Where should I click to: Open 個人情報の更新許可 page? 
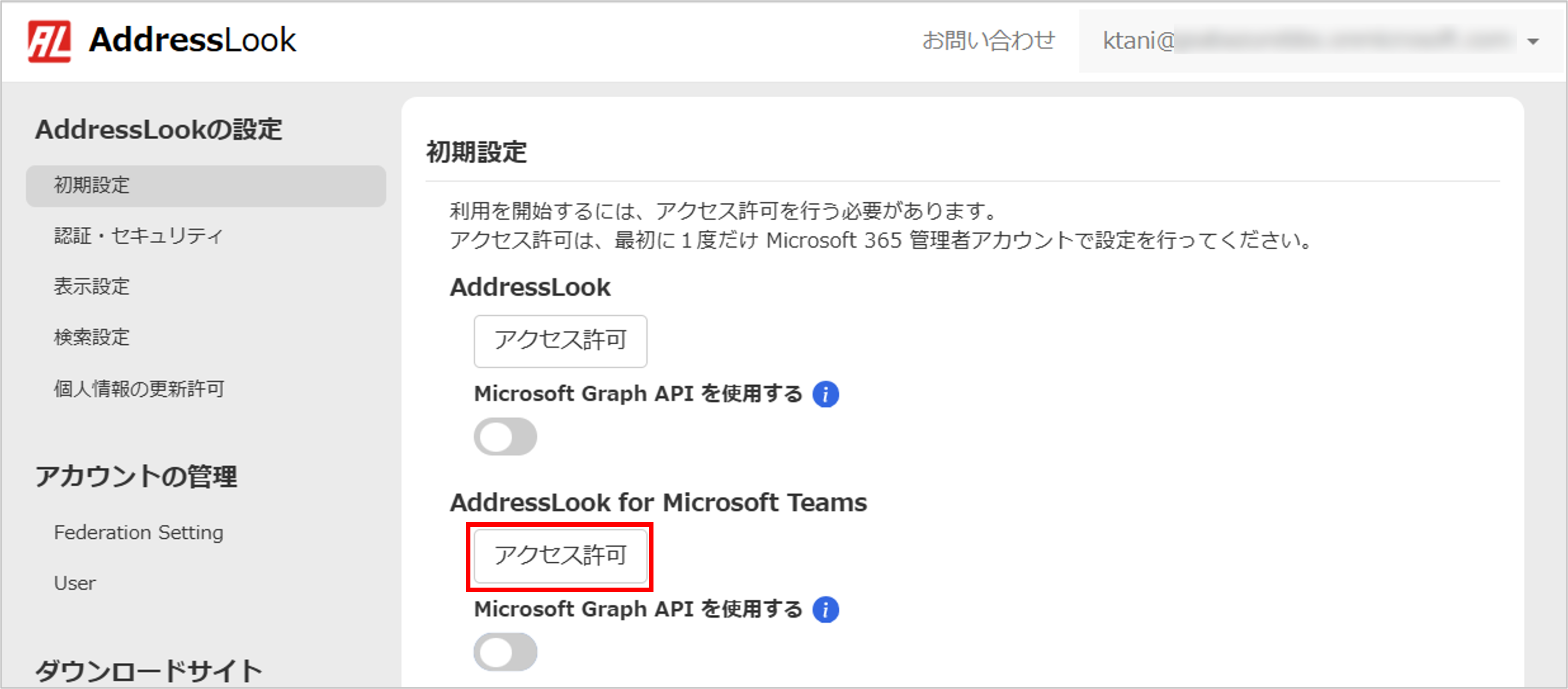click(139, 389)
